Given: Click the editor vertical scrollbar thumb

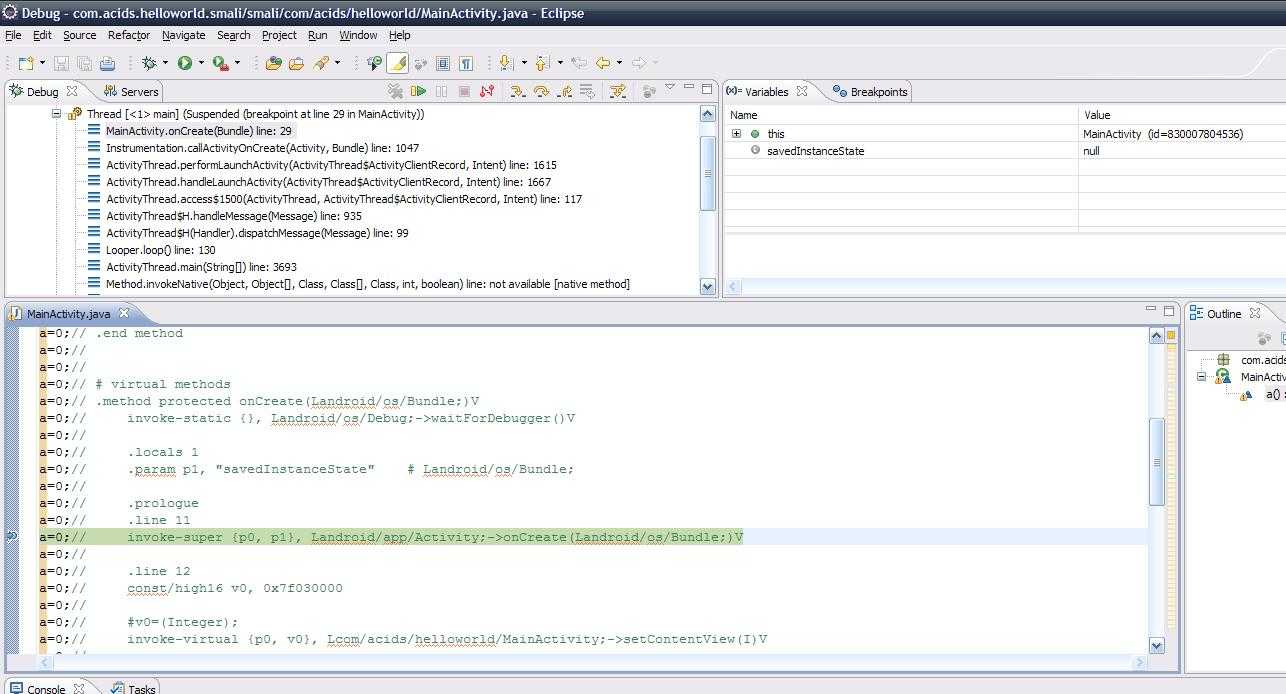Looking at the screenshot, I should point(1156,461).
